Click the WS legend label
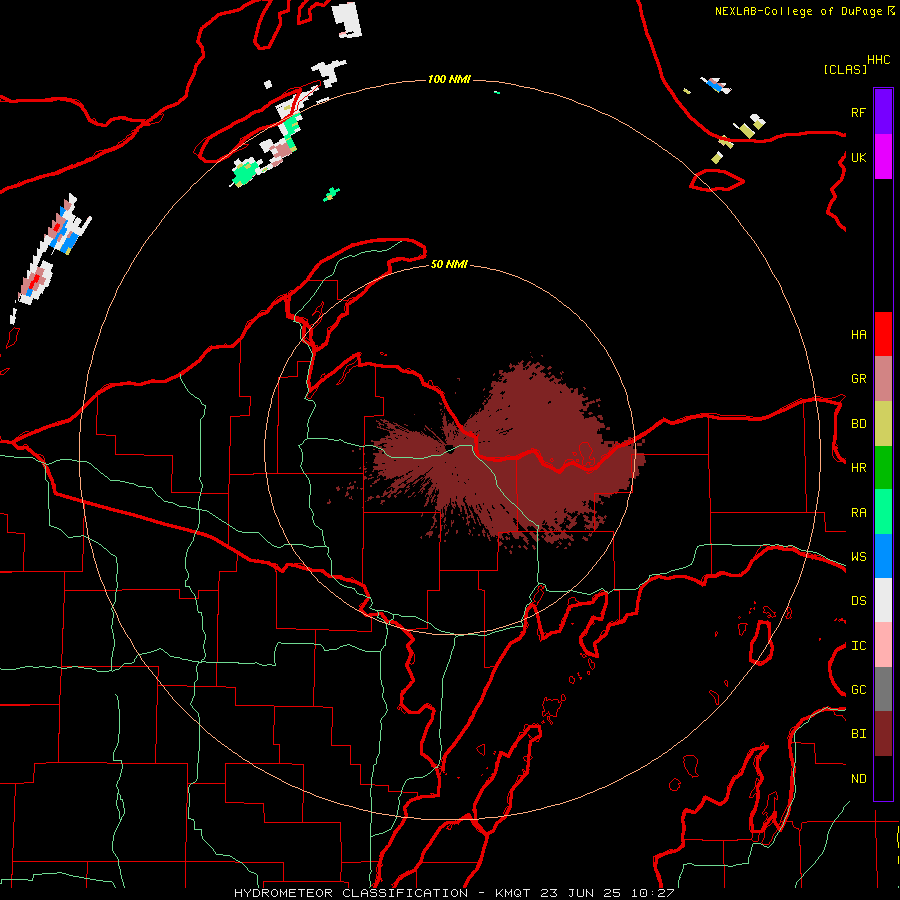 pos(858,557)
